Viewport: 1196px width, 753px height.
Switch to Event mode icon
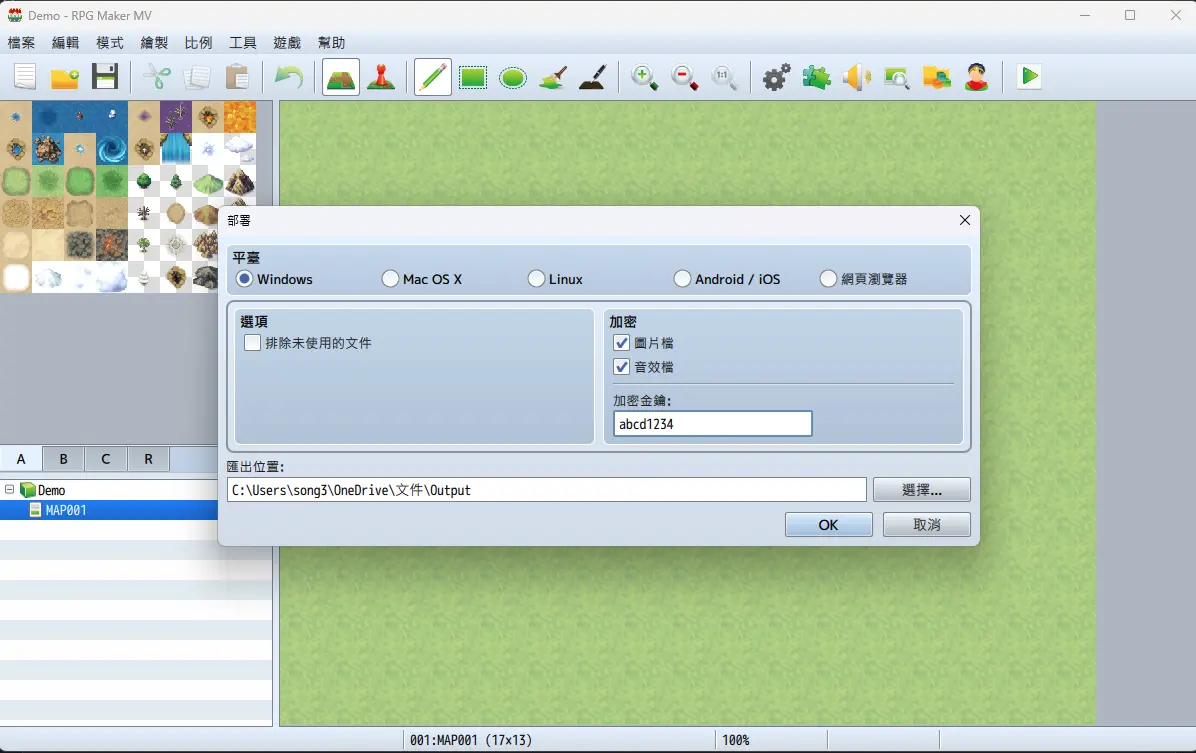pos(381,77)
